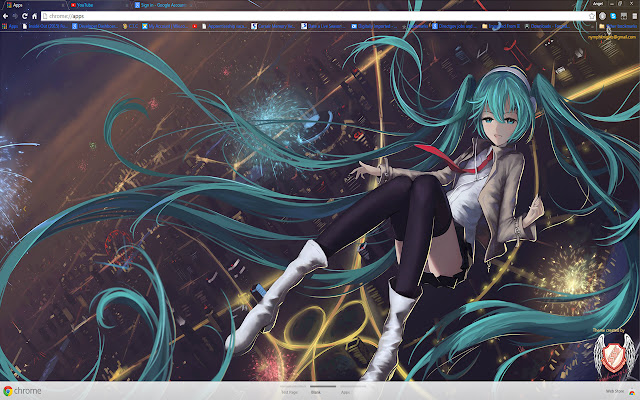This screenshot has width=640, height=400.
Task: Click the Angel profile button
Action: [x=598, y=4]
